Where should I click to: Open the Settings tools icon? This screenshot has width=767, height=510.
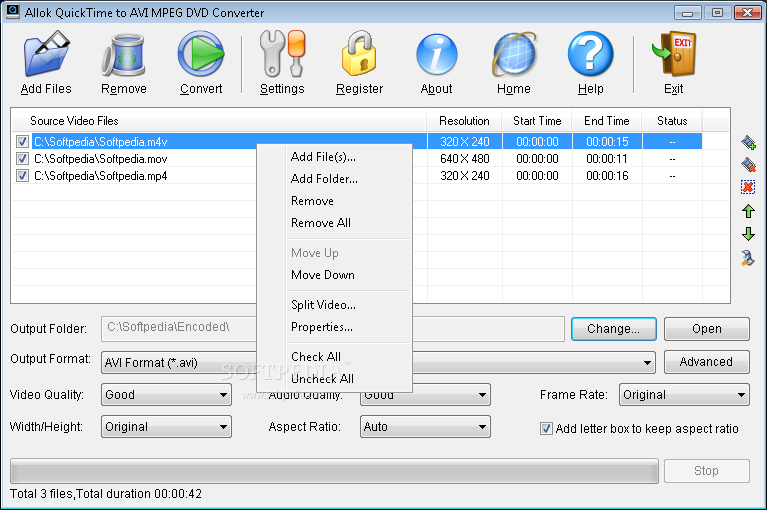click(282, 54)
